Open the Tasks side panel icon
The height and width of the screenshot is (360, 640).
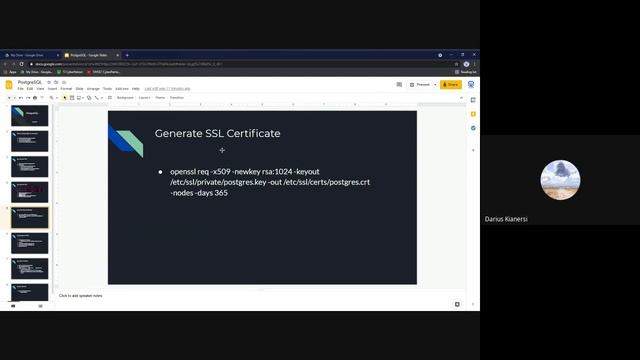coord(473,128)
